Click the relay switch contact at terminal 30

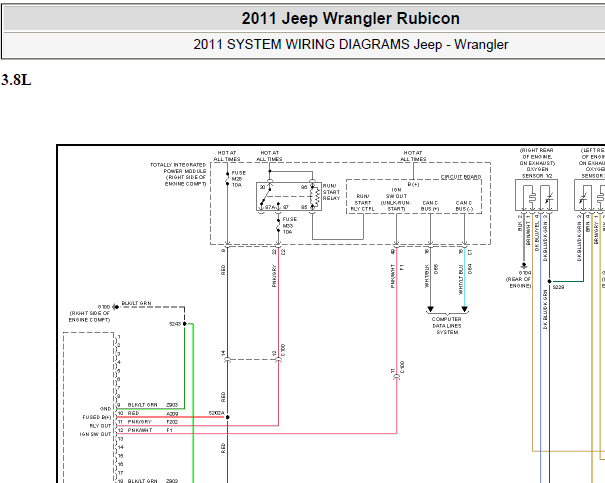click(265, 196)
